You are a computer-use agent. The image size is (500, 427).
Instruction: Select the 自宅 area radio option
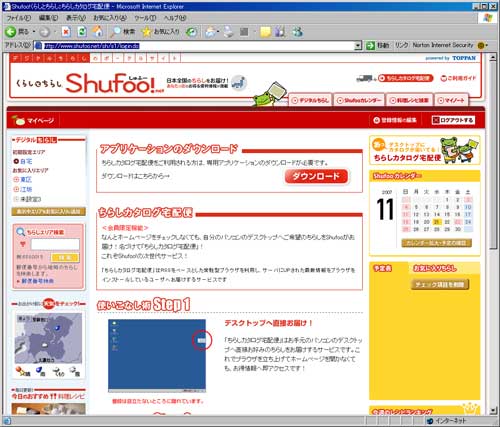[x=16, y=161]
